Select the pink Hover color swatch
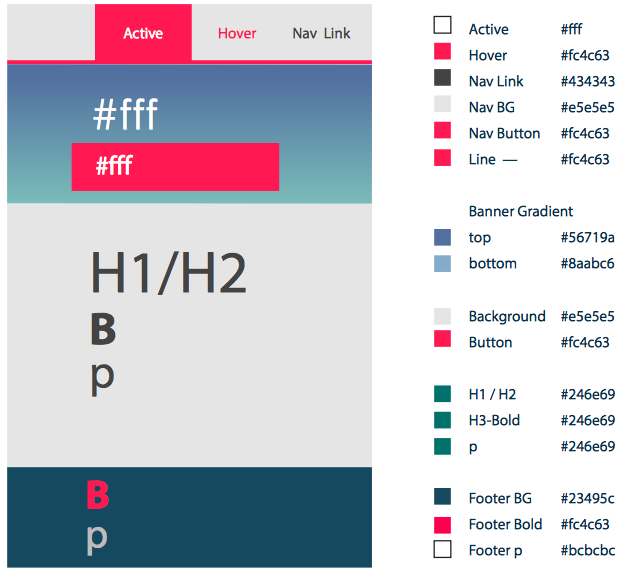This screenshot has width=639, height=576. (442, 52)
